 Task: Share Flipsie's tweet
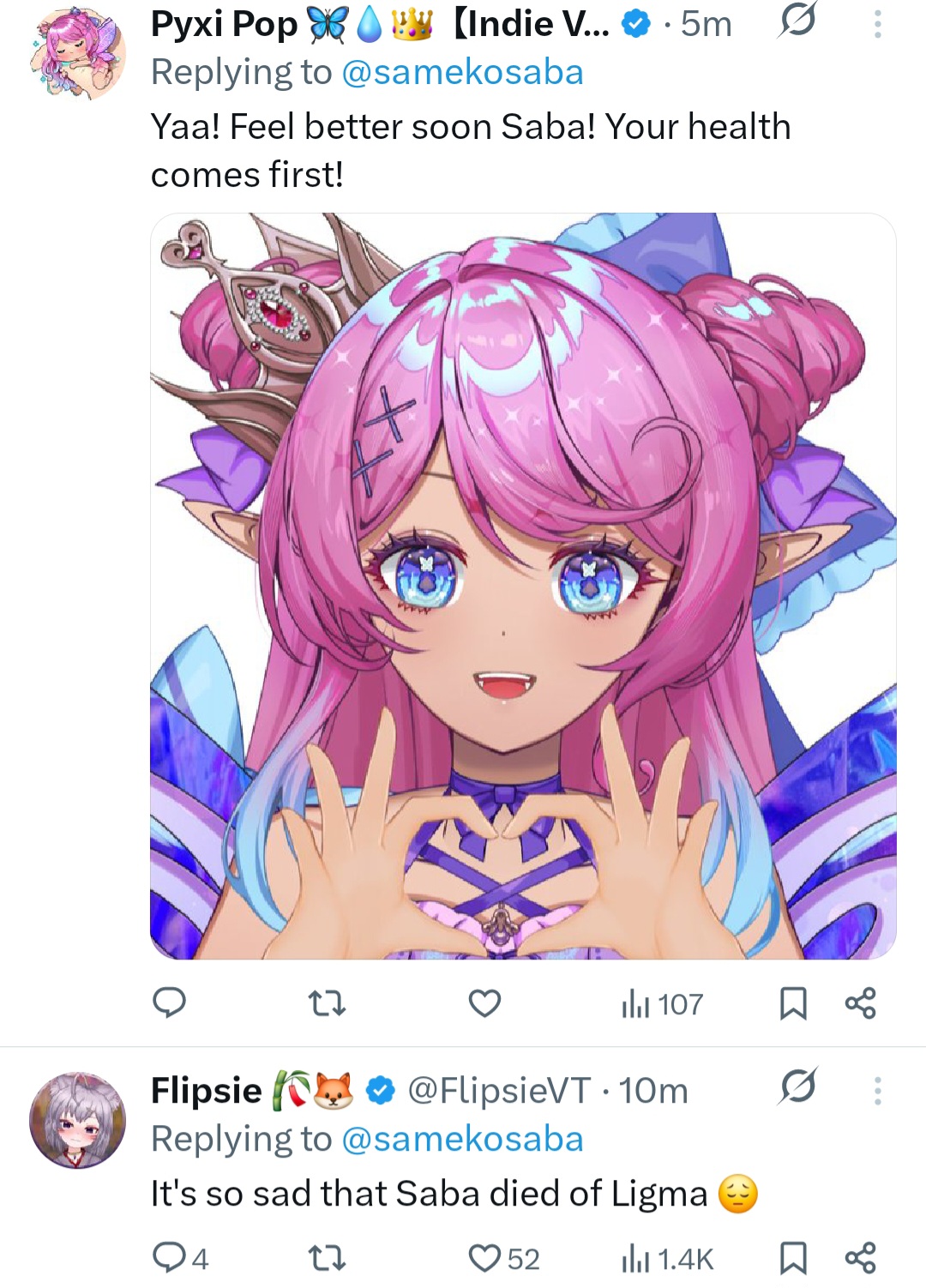860,1258
